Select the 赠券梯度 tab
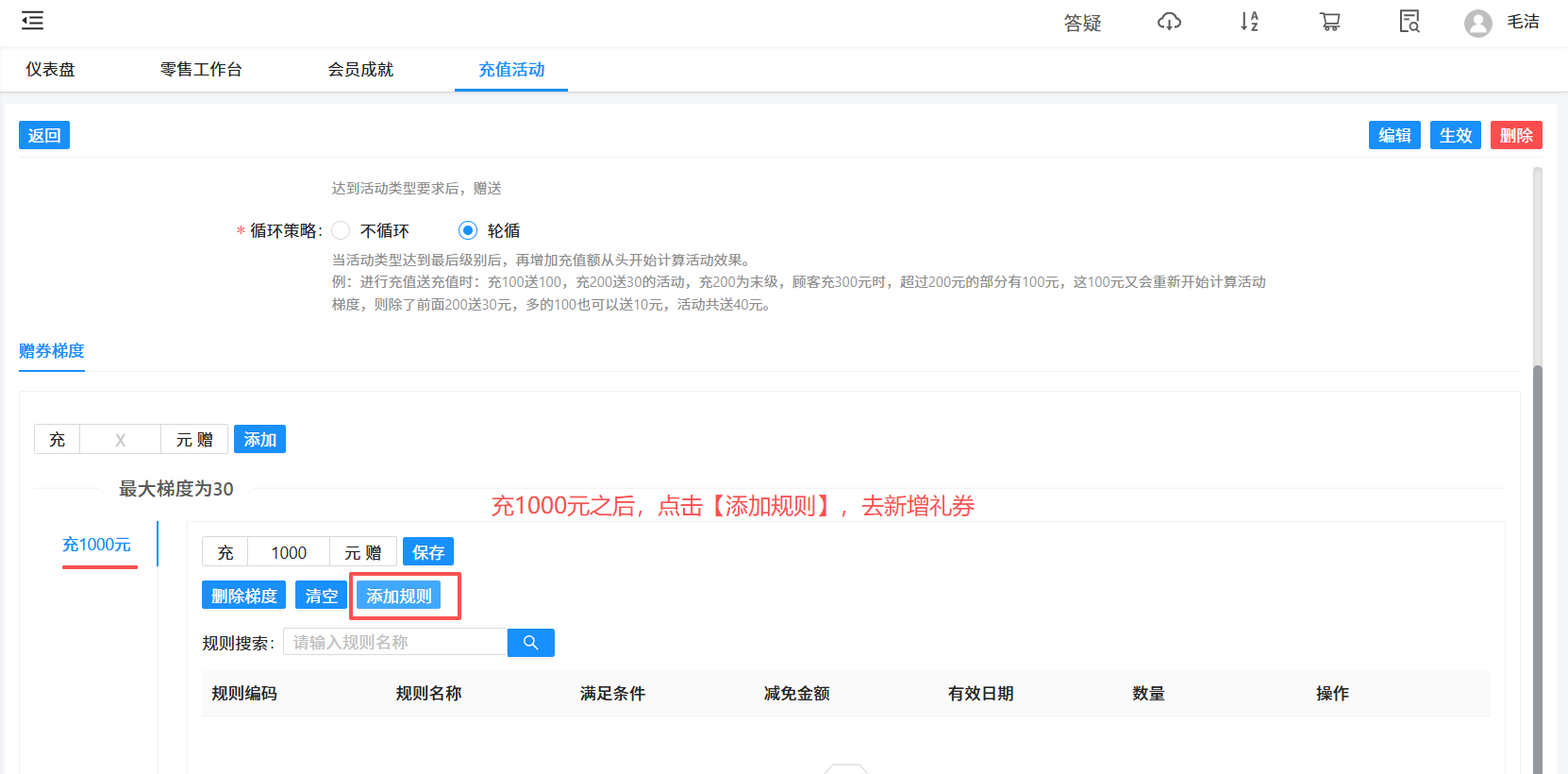The width and height of the screenshot is (1568, 774). click(52, 351)
